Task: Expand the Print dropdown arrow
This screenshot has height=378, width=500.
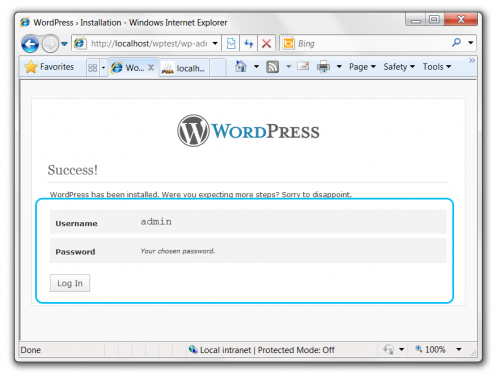Action: tap(339, 67)
